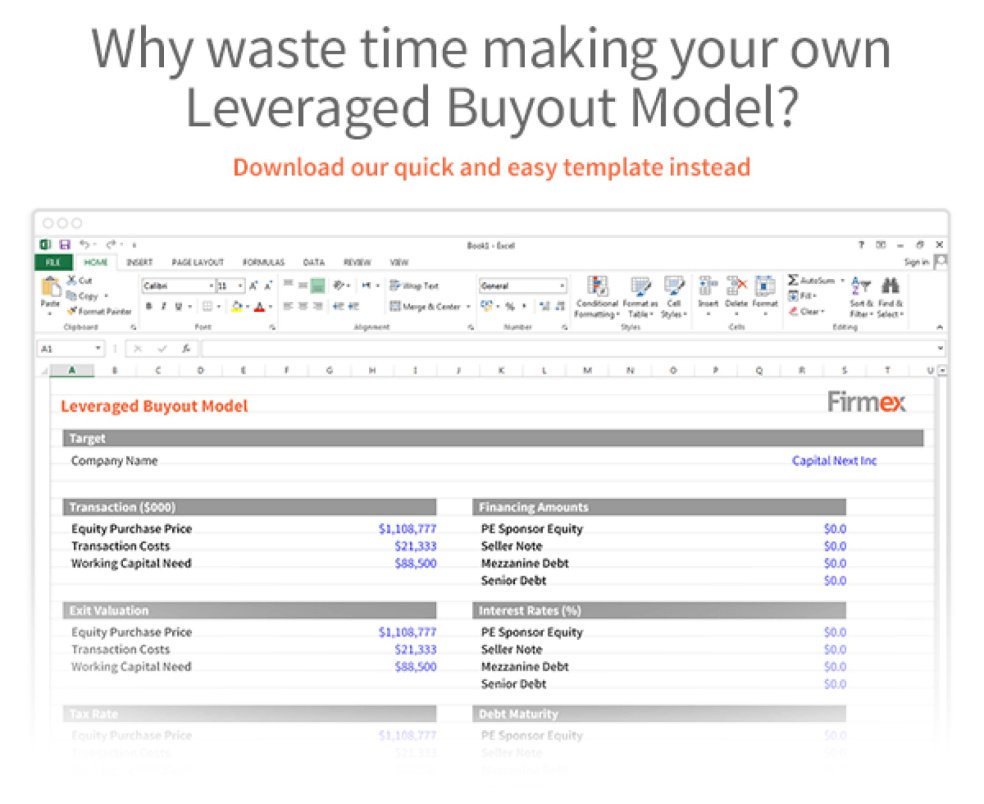The width and height of the screenshot is (984, 804).
Task: Toggle italic formatting
Action: coord(162,304)
